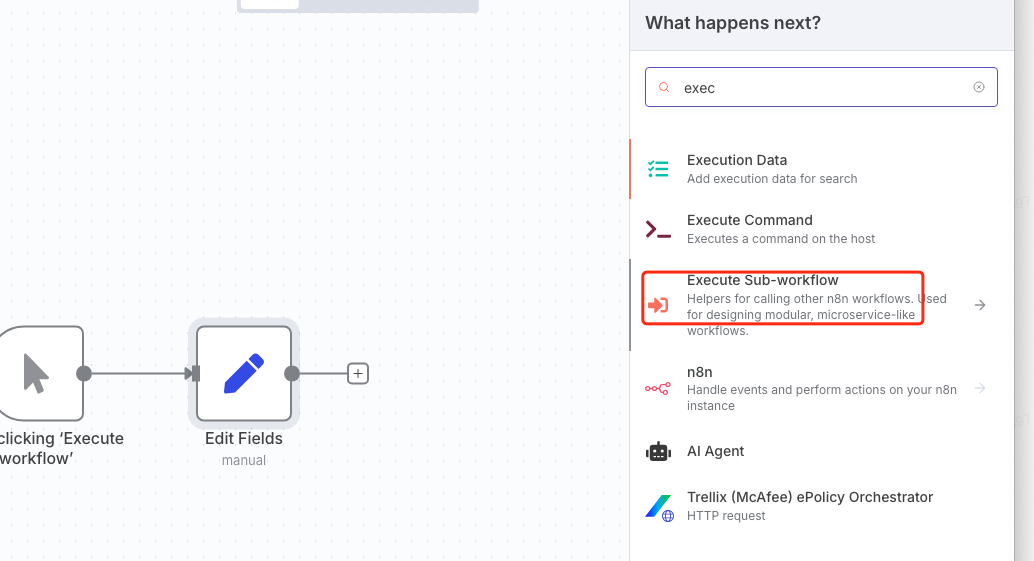
Task: Choose the 'Execute Command' title text
Action: pyautogui.click(x=749, y=220)
